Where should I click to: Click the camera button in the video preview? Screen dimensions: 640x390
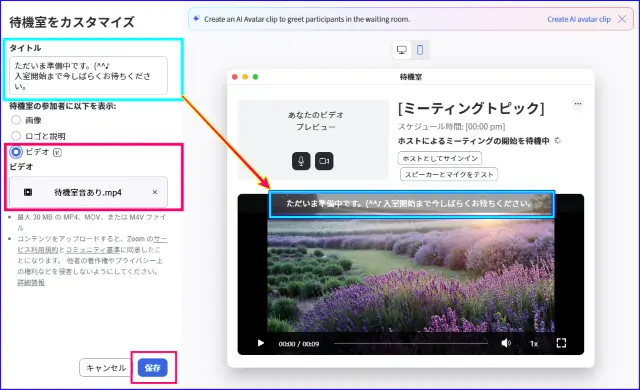[x=324, y=161]
